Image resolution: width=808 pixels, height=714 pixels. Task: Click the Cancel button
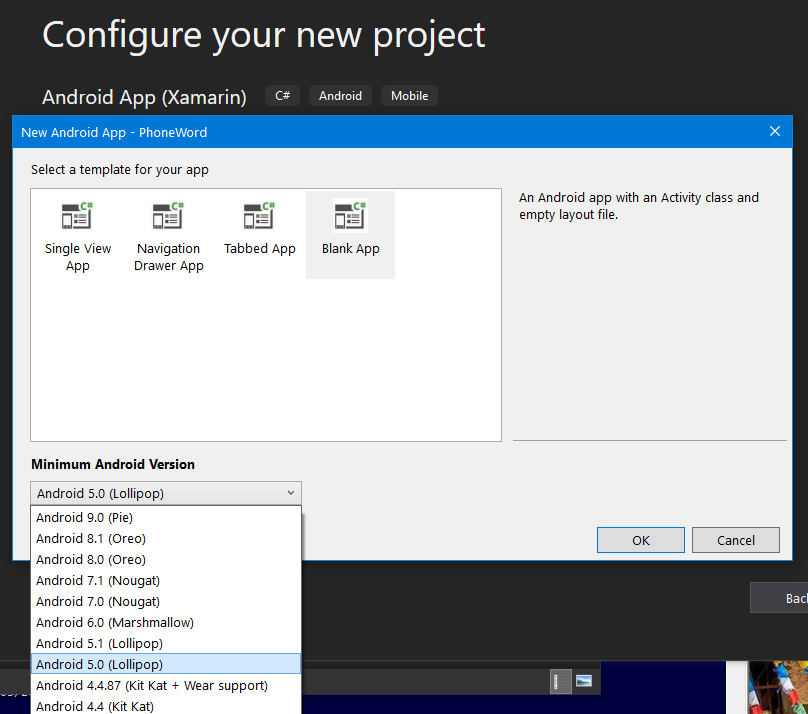735,540
